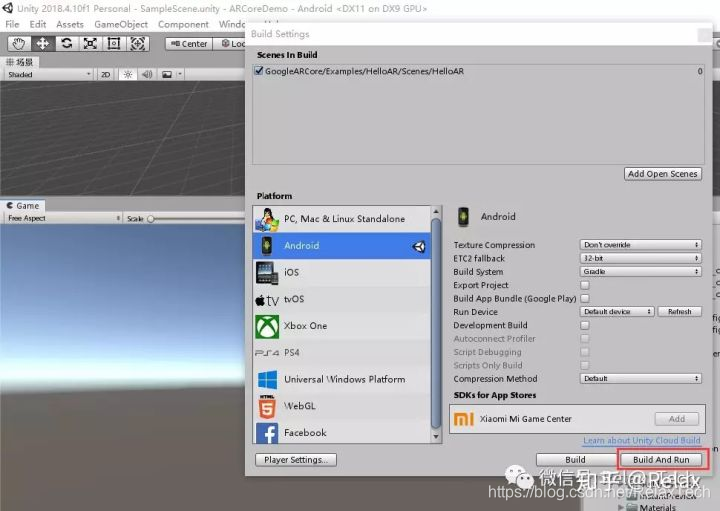Uncheck the HelloAR scene checkbox
720x511 pixels.
[x=259, y=71]
